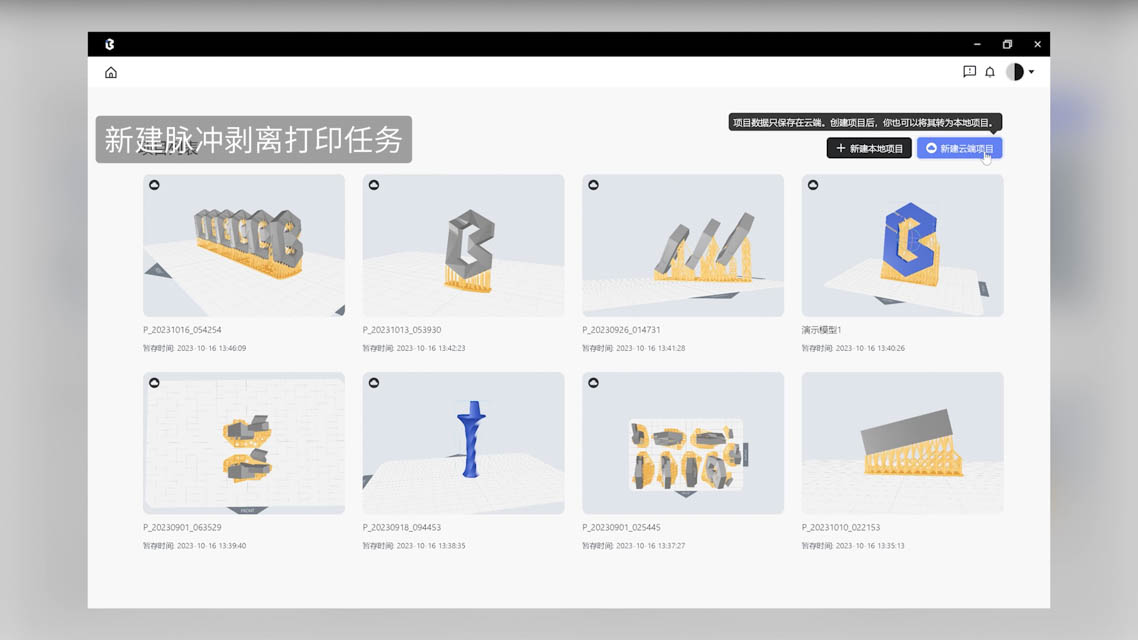Click 新建云端项目 button
Viewport: 1138px width, 640px height.
pos(959,148)
